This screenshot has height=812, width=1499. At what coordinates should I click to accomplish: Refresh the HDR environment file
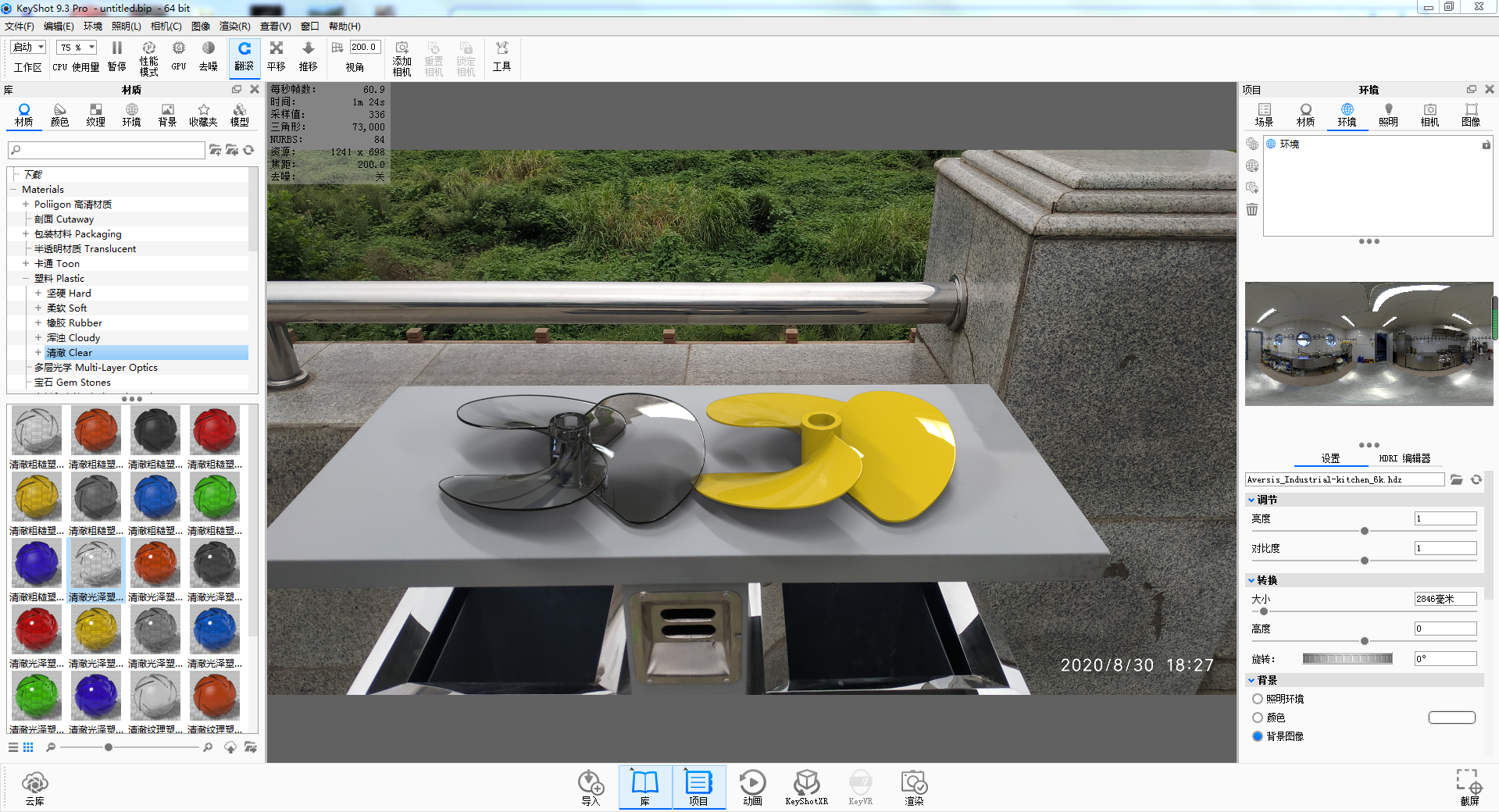click(x=1476, y=479)
